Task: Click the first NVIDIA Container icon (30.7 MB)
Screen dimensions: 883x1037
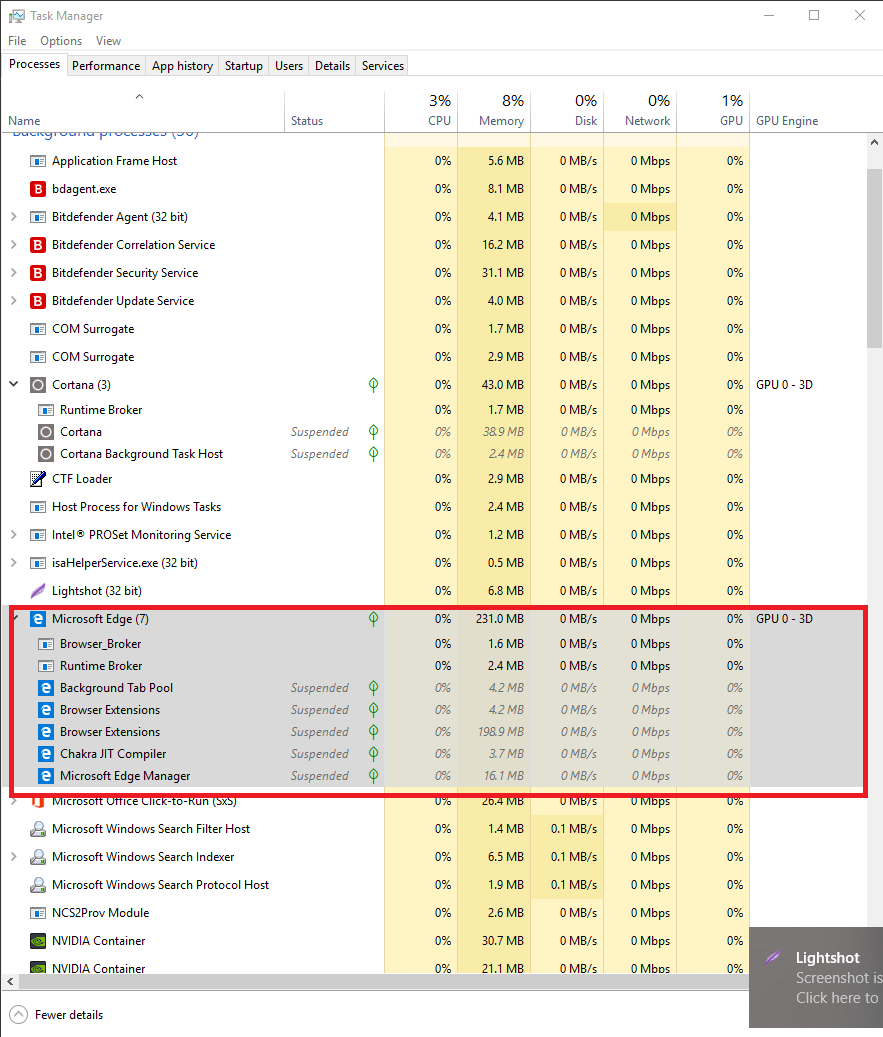Action: (38, 941)
